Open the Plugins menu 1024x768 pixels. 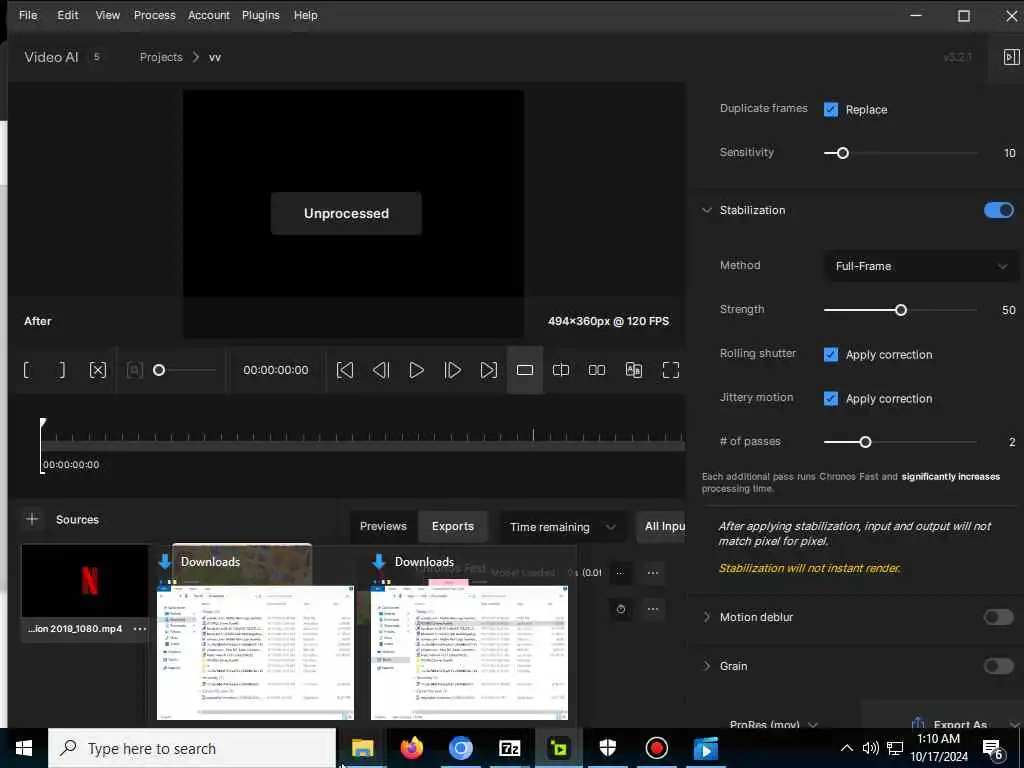(261, 15)
